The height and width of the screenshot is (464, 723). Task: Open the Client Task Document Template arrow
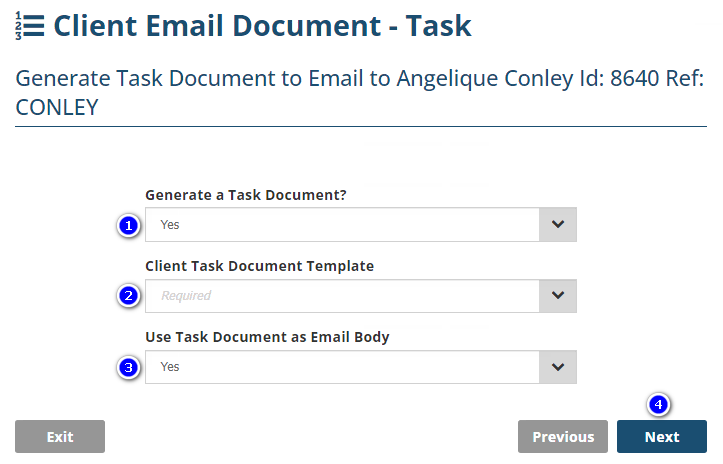click(x=558, y=296)
